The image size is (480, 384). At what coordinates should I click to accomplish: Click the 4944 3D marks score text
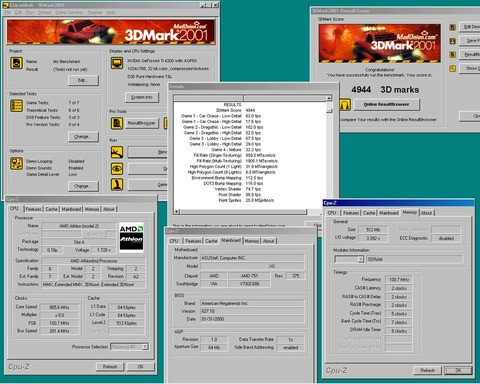[x=385, y=90]
